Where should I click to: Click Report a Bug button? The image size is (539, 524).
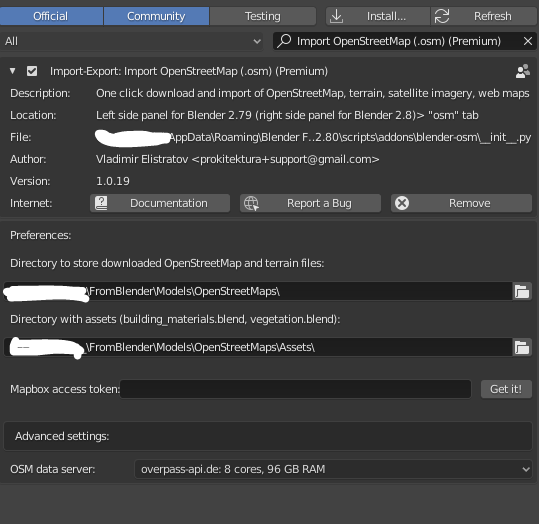[x=310, y=203]
